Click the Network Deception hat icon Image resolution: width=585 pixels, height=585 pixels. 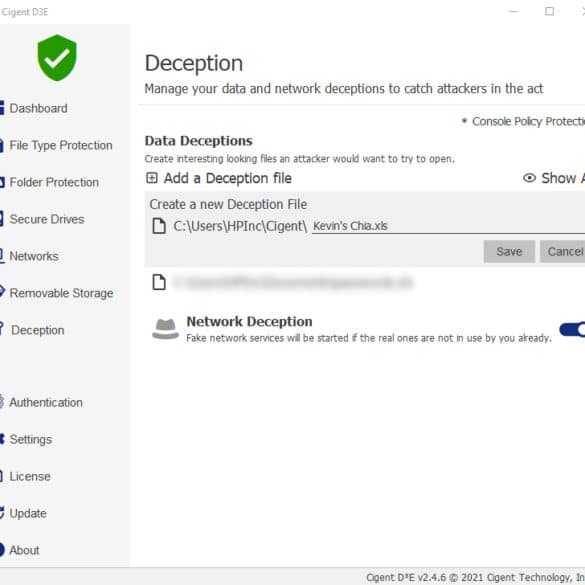click(165, 329)
